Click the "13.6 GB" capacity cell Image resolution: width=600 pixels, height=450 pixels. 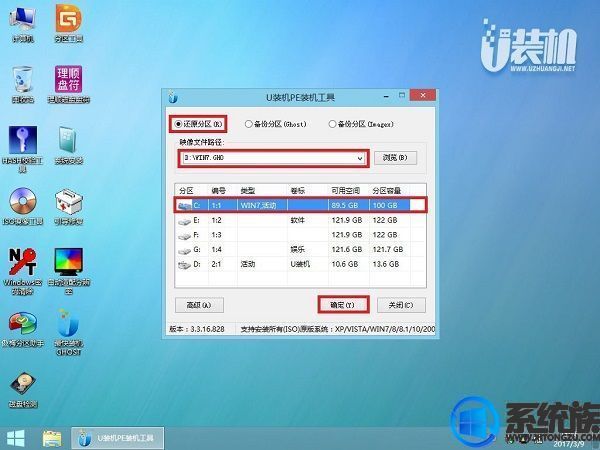coord(386,264)
